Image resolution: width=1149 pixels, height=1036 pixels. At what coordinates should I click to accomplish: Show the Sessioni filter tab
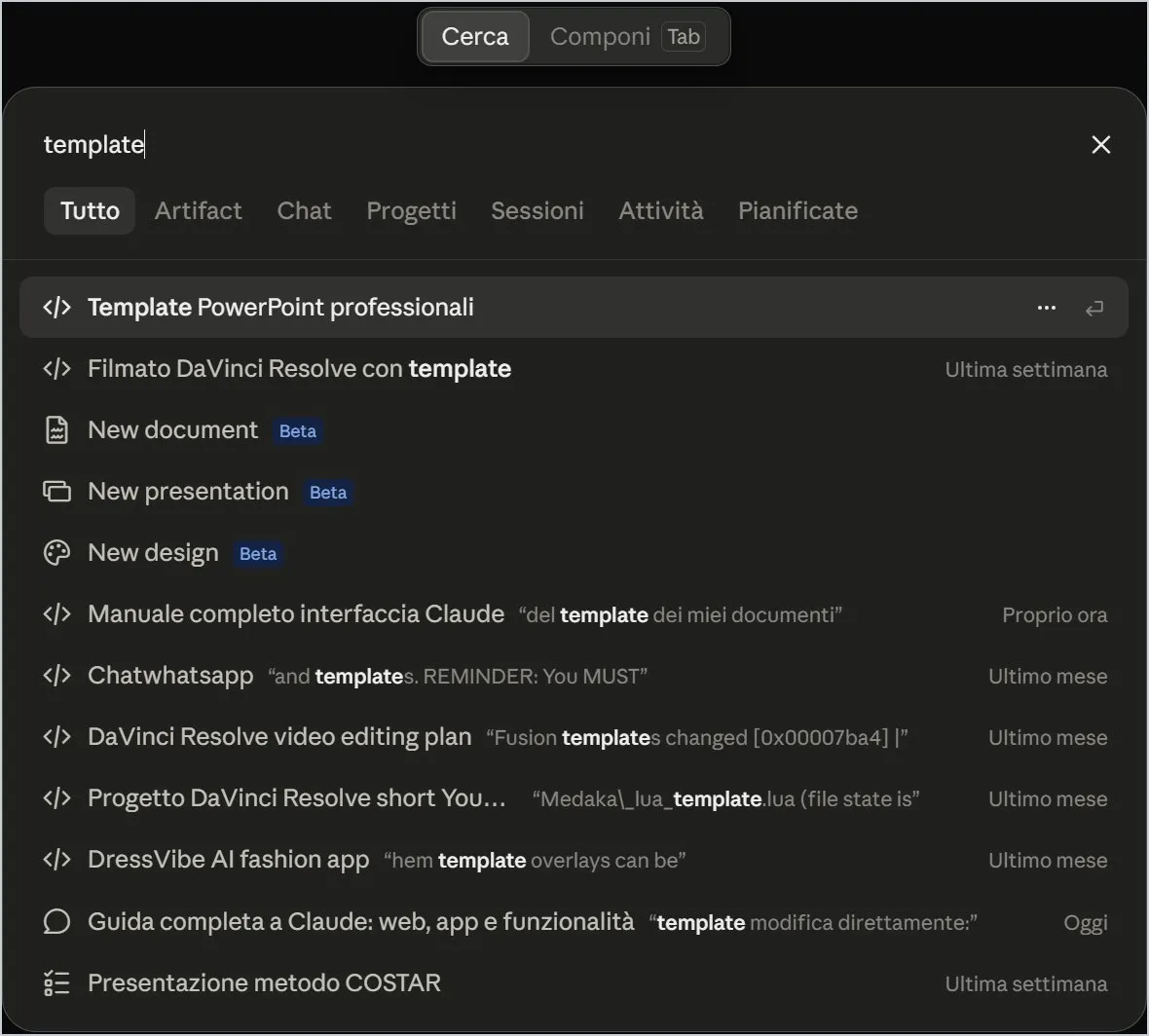click(x=537, y=211)
